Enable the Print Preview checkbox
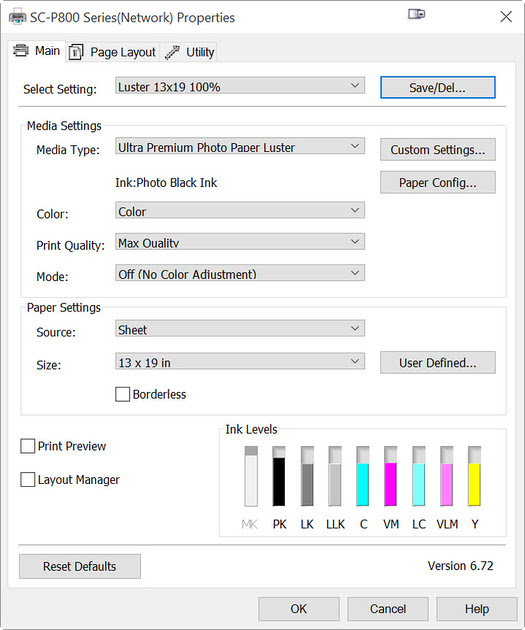This screenshot has width=525, height=630. tap(27, 446)
